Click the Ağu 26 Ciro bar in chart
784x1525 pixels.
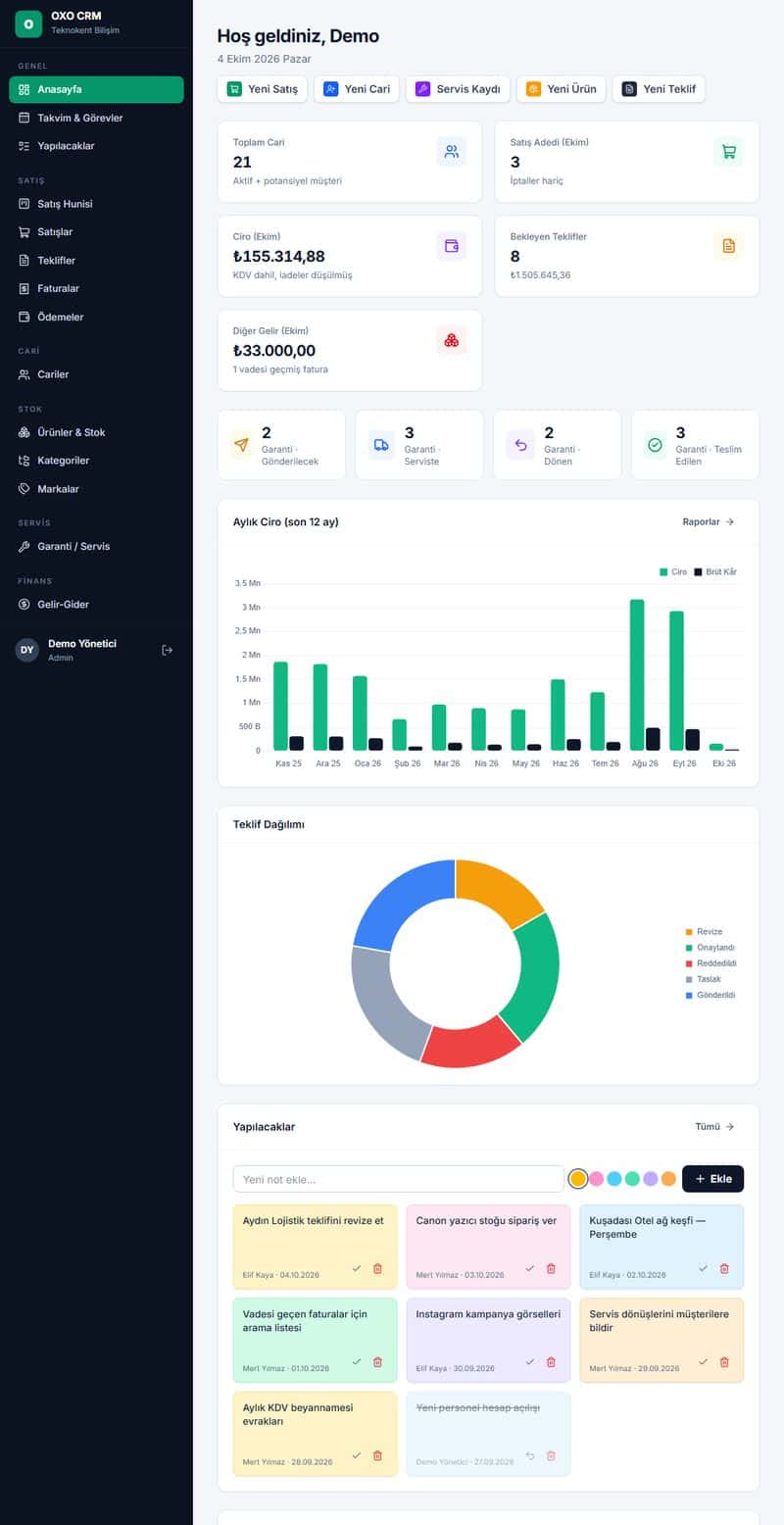coord(637,675)
